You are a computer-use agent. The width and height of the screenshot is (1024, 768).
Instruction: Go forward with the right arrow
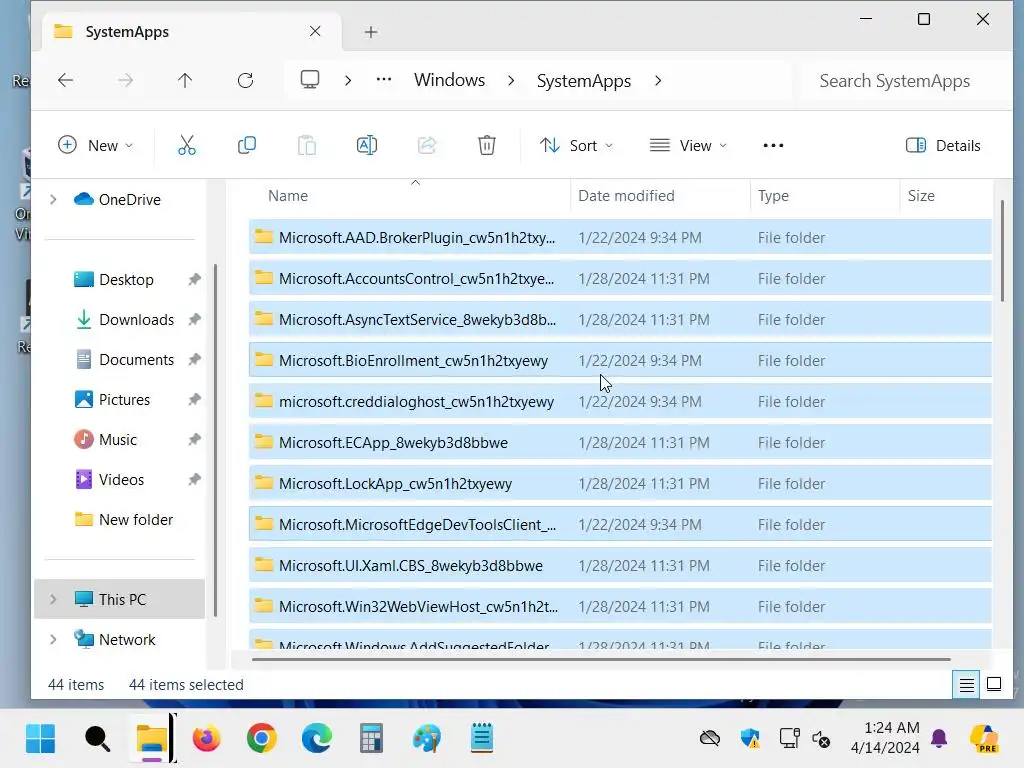pyautogui.click(x=125, y=80)
